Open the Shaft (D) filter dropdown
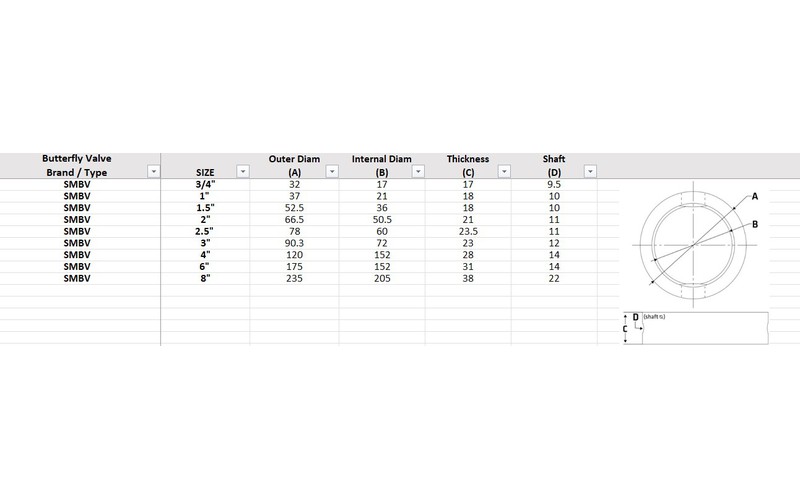Image resolution: width=800 pixels, height=500 pixels. click(590, 172)
